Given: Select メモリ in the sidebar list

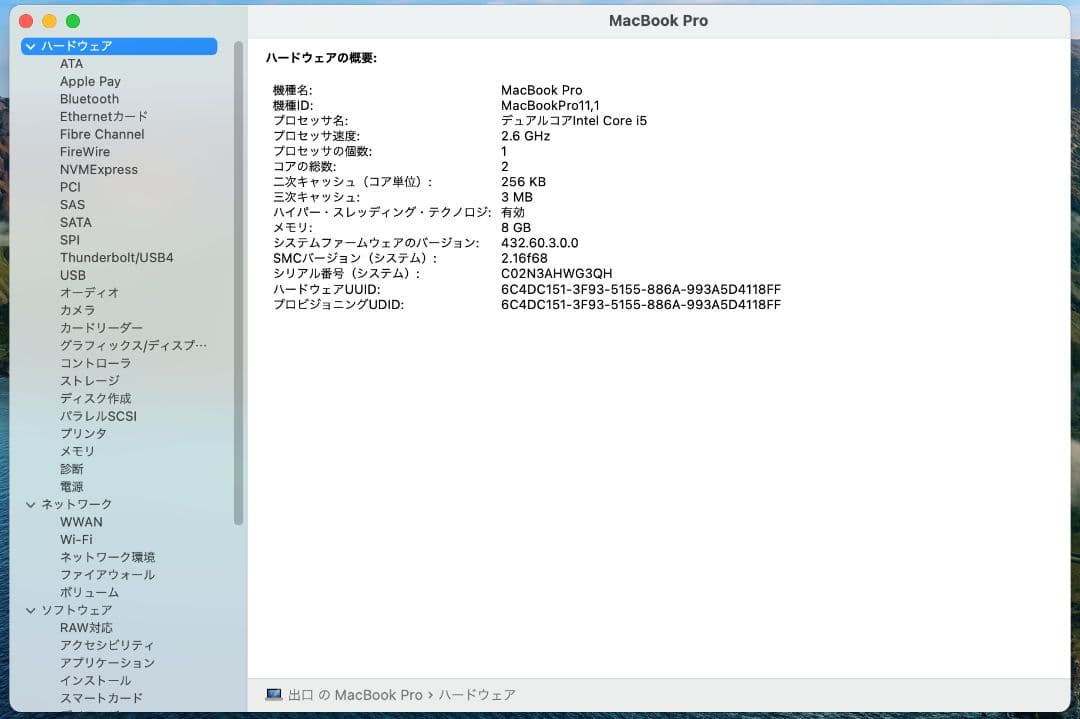Looking at the screenshot, I should point(77,451).
